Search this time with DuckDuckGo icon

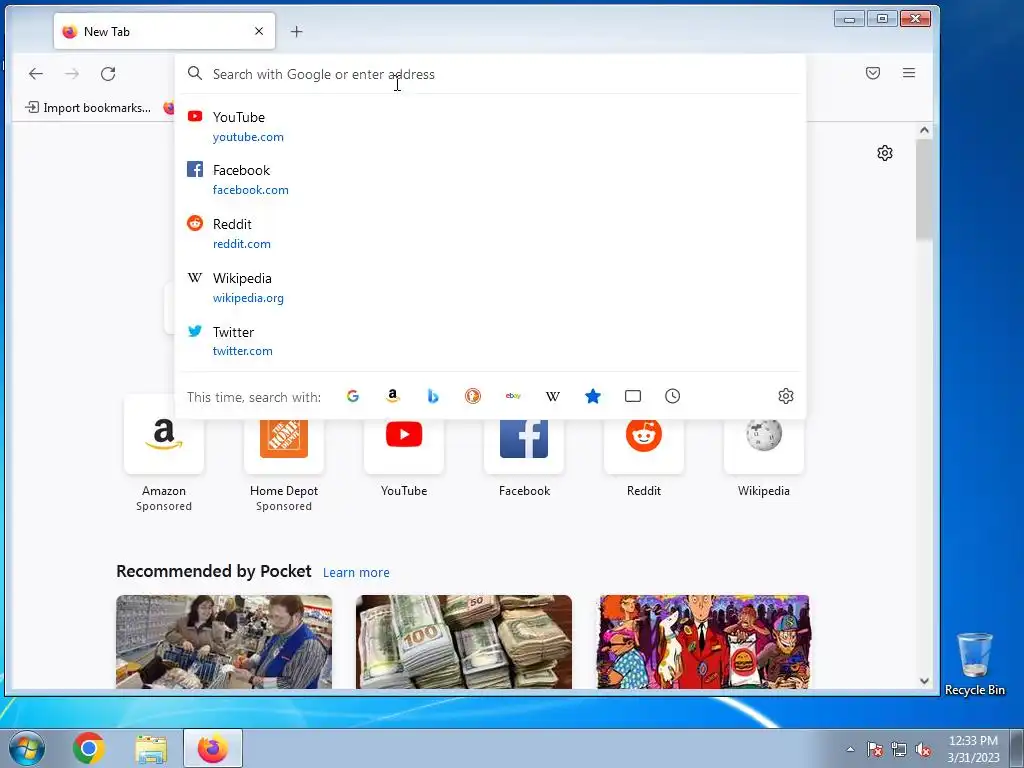[473, 396]
